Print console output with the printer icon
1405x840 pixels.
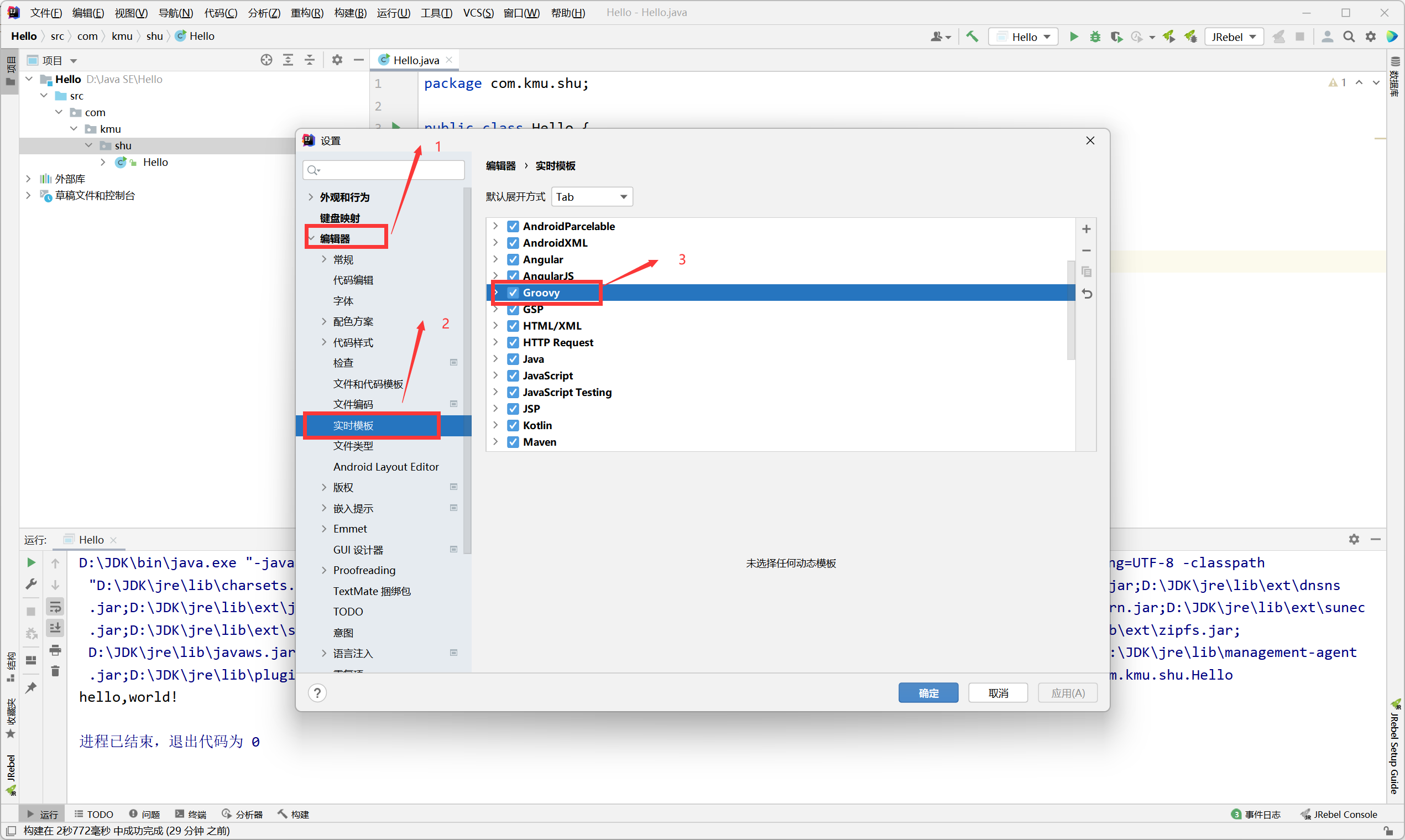point(55,650)
